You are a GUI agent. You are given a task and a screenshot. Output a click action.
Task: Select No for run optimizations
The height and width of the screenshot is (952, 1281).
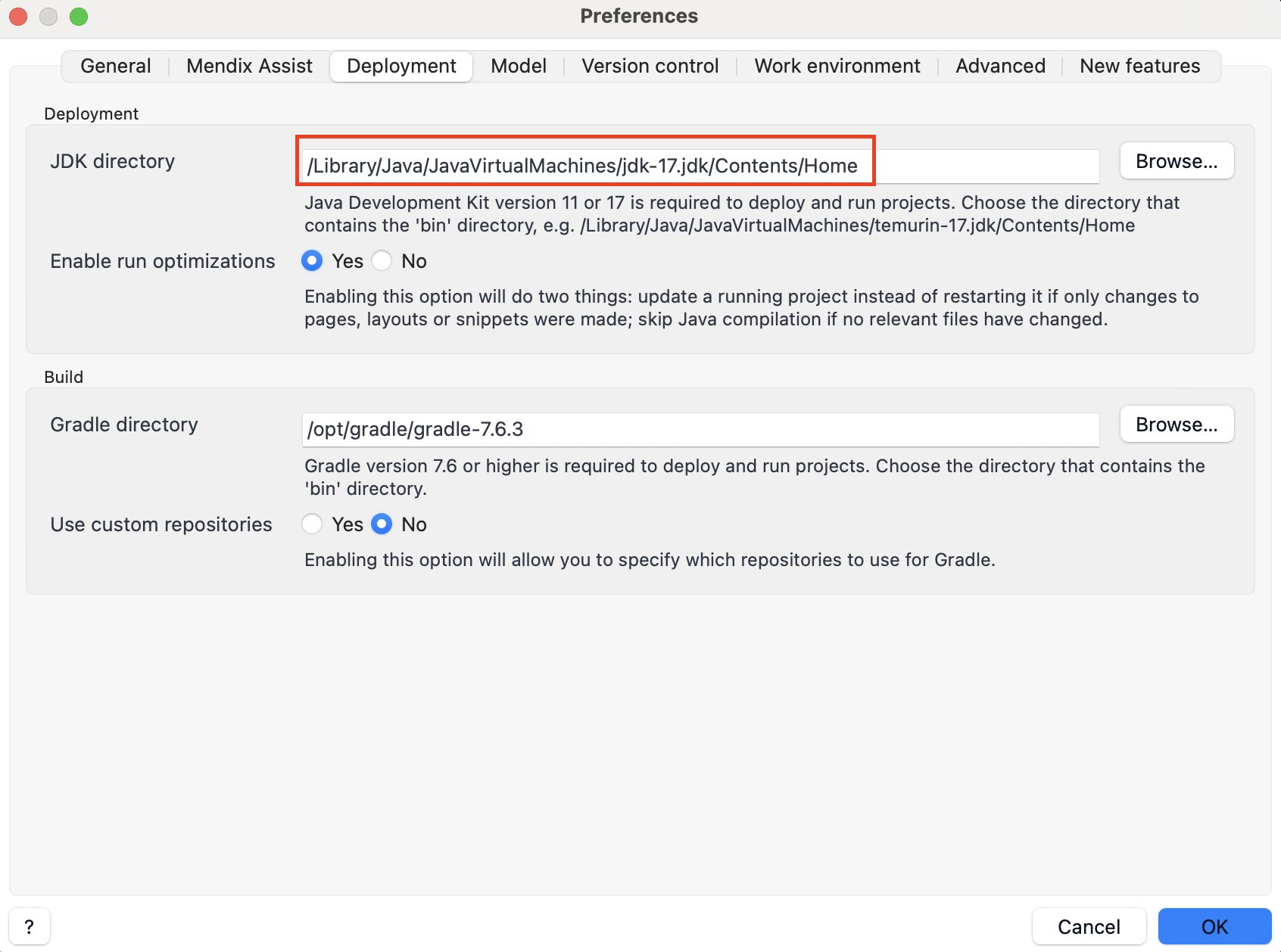point(382,261)
